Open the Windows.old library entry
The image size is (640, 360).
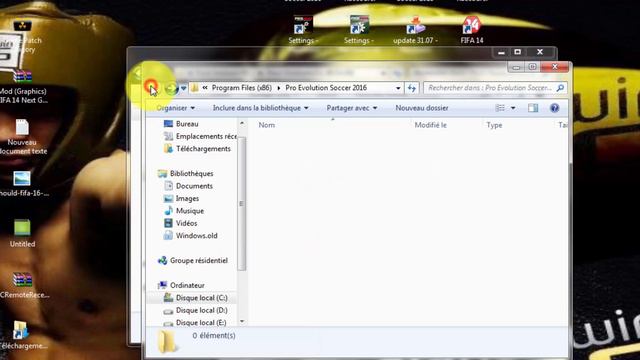point(190,236)
